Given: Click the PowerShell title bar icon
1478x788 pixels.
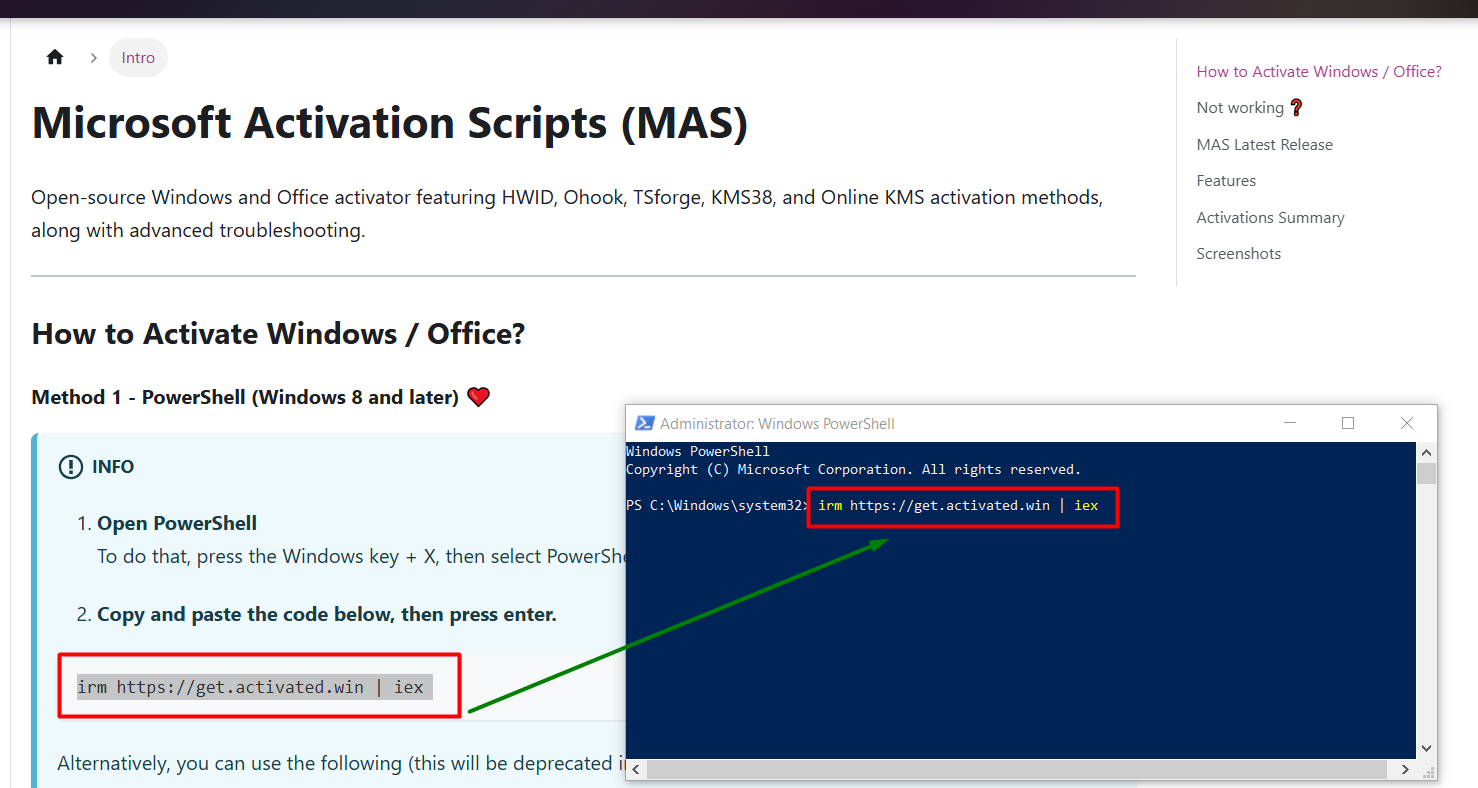Looking at the screenshot, I should (x=645, y=423).
